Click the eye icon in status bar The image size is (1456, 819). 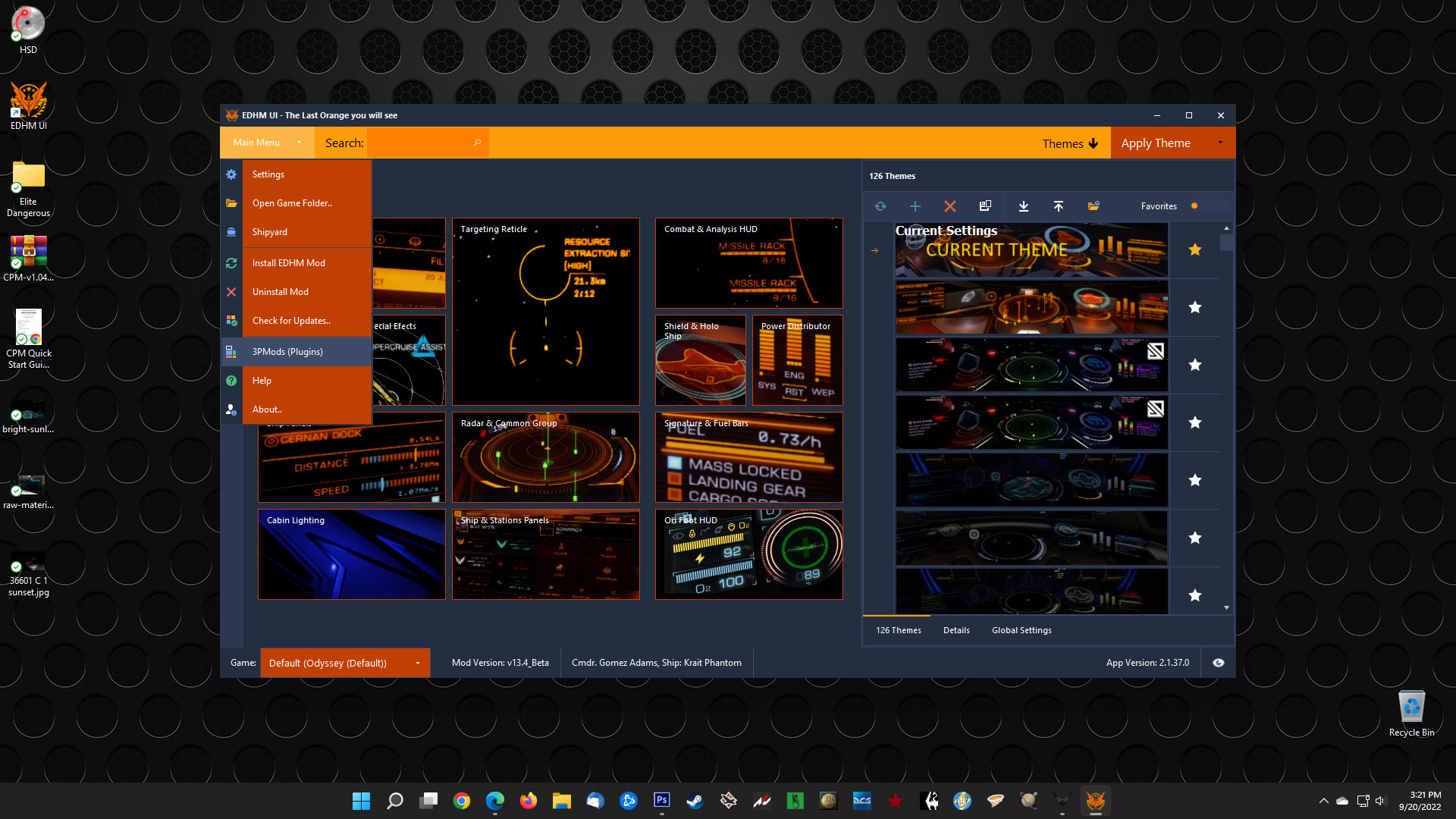[x=1218, y=663]
